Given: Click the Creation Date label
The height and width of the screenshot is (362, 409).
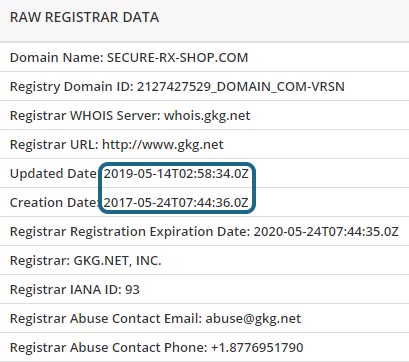Looking at the screenshot, I should pos(54,203).
